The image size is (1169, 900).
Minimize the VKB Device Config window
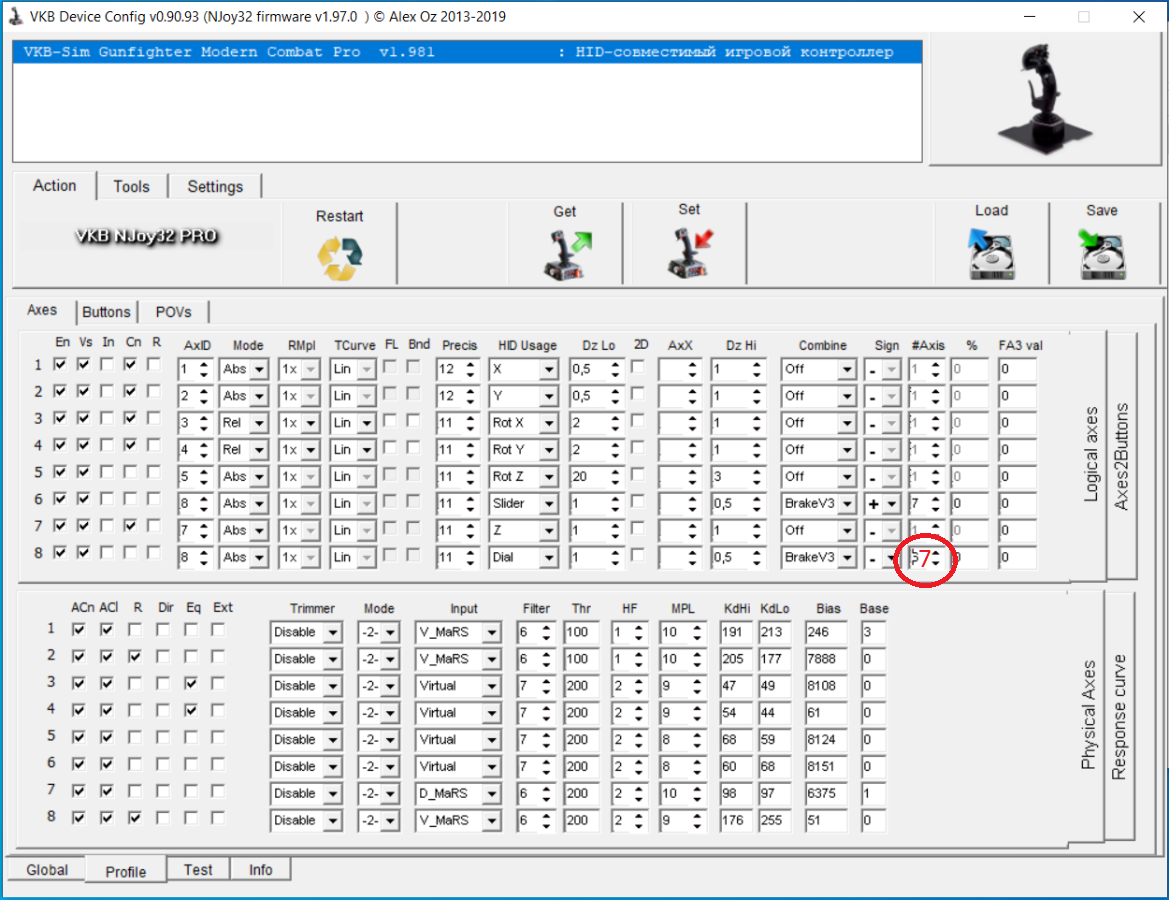(1030, 16)
